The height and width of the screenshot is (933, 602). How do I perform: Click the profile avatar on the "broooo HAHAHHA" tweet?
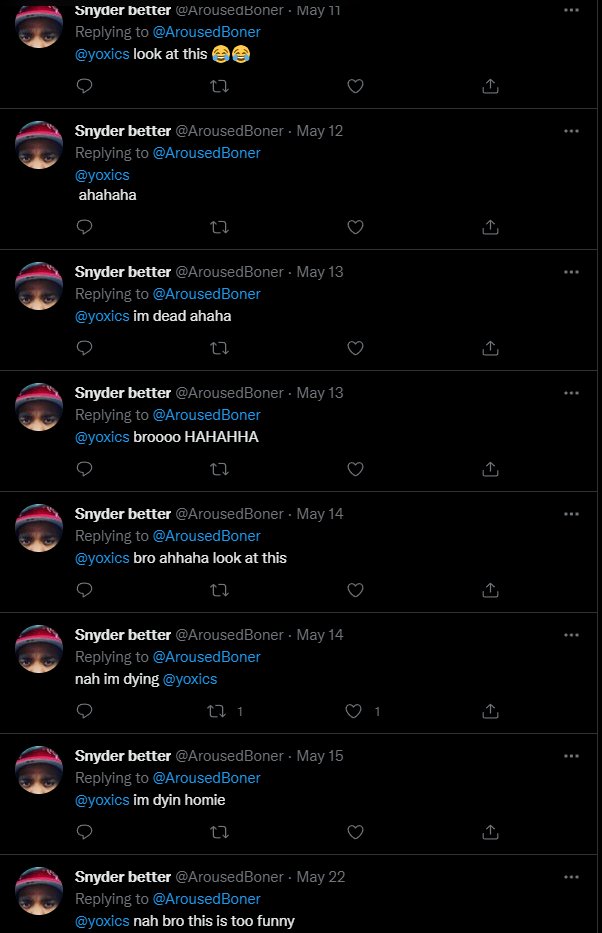tap(40, 406)
